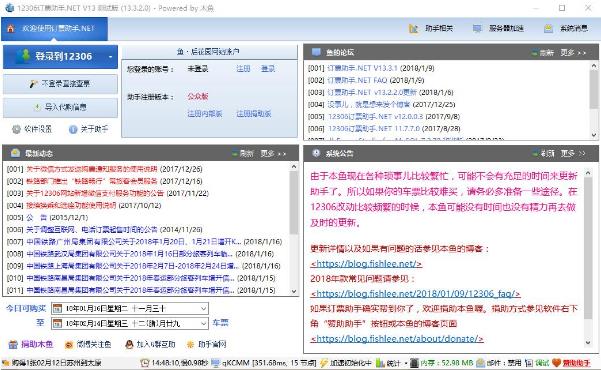Click the 注册 account link

pos(243,69)
